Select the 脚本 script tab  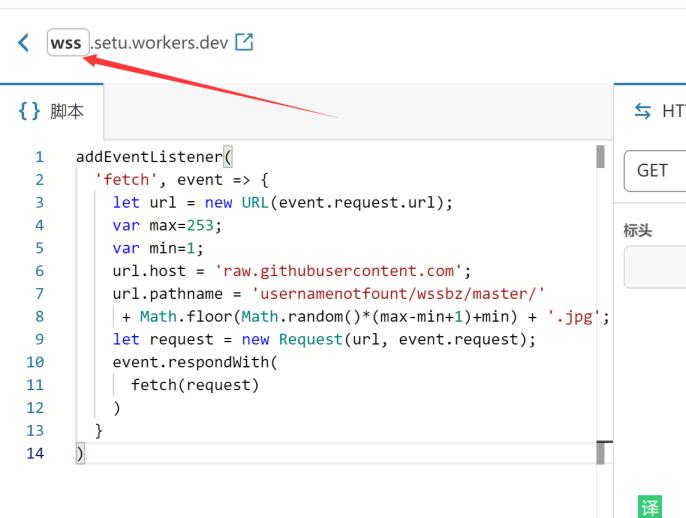[x=52, y=111]
